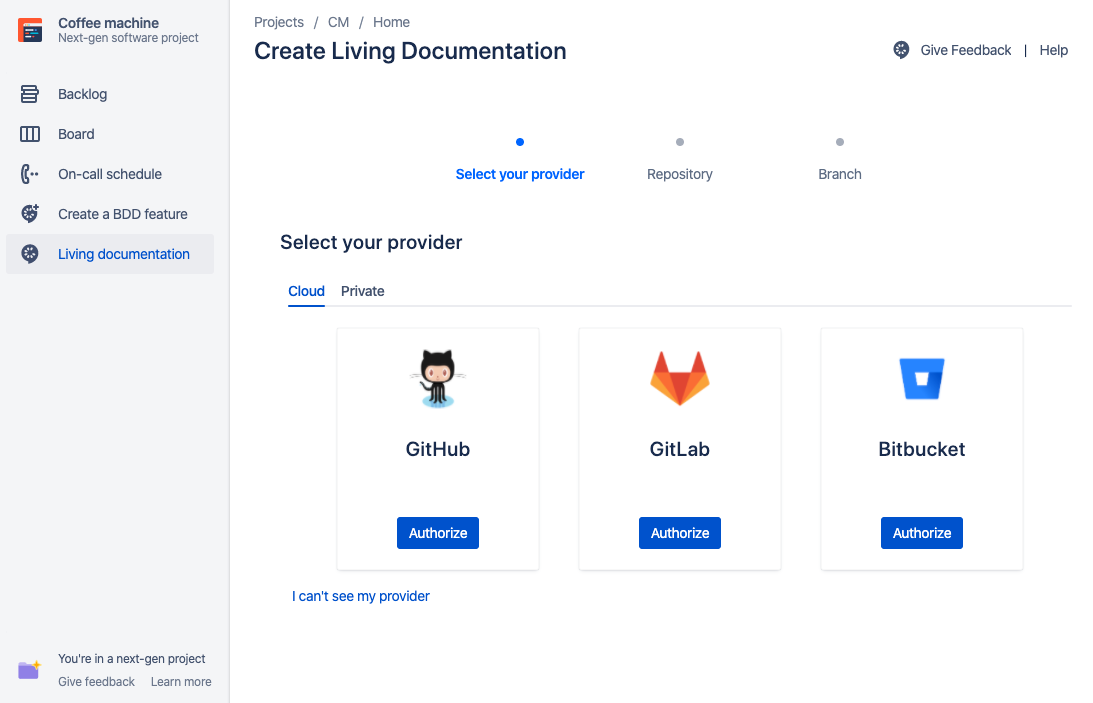1093x703 pixels.
Task: Click the Give Feedback round icon
Action: [x=901, y=50]
